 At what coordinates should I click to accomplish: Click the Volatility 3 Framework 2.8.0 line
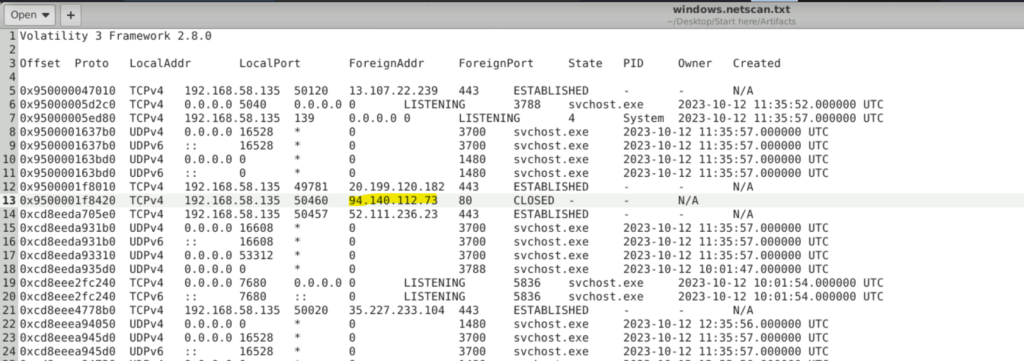116,36
